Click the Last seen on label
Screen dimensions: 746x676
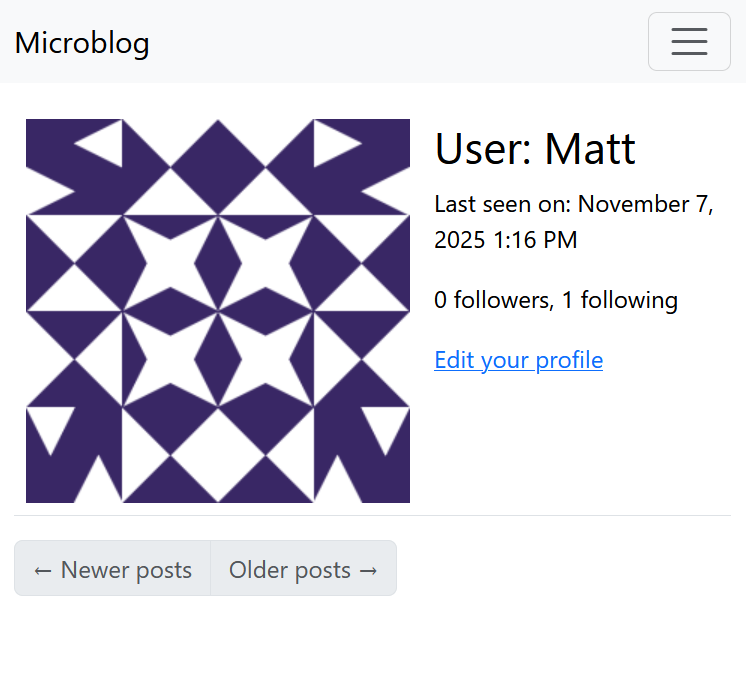pos(502,205)
